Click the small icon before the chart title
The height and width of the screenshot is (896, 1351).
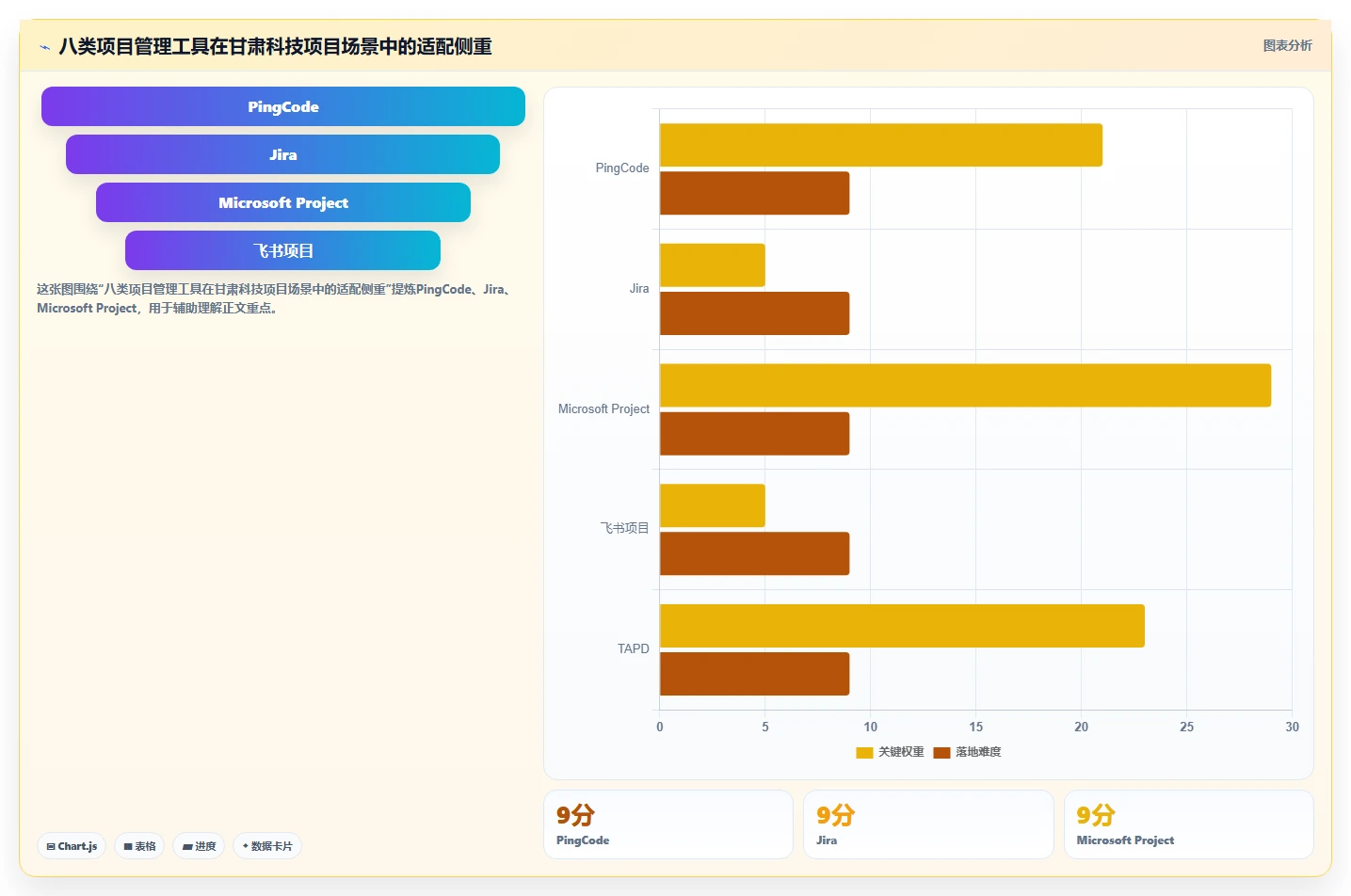coord(44,46)
